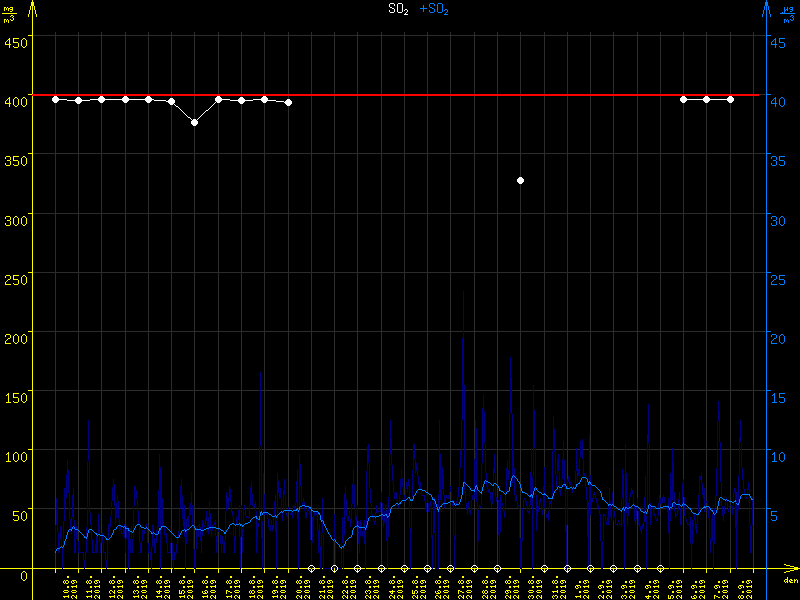Click the isolated white data point near 330
800x600 pixels.
[x=520, y=180]
